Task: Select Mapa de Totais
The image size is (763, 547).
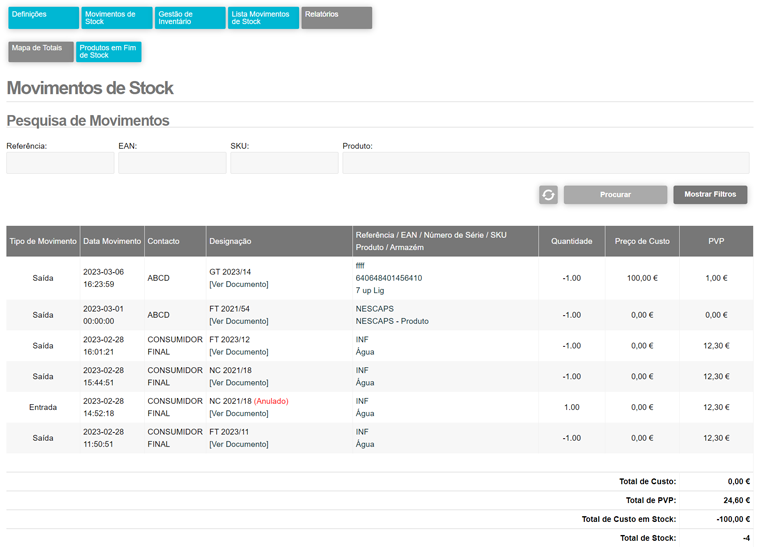Action: [41, 51]
